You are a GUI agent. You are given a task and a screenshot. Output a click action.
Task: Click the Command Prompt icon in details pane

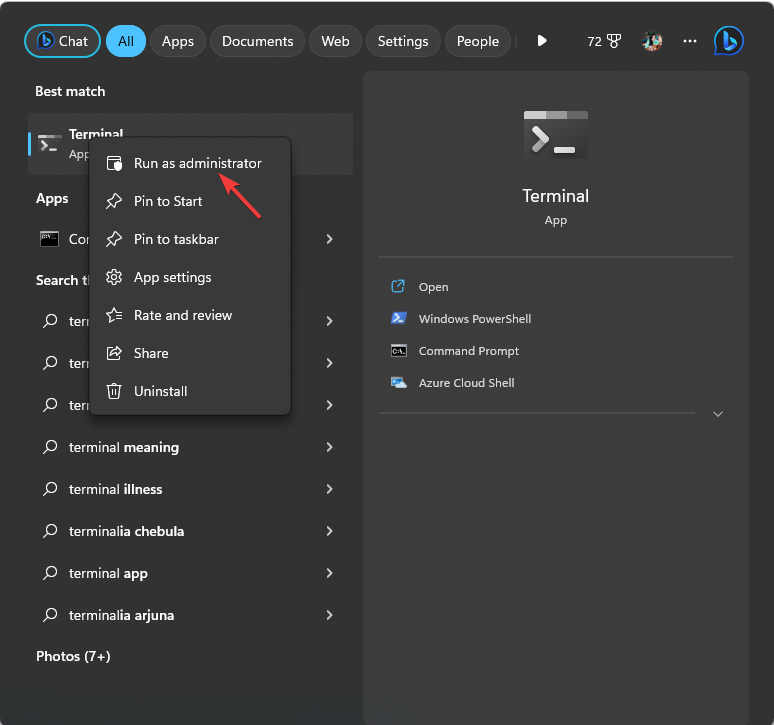(x=398, y=351)
